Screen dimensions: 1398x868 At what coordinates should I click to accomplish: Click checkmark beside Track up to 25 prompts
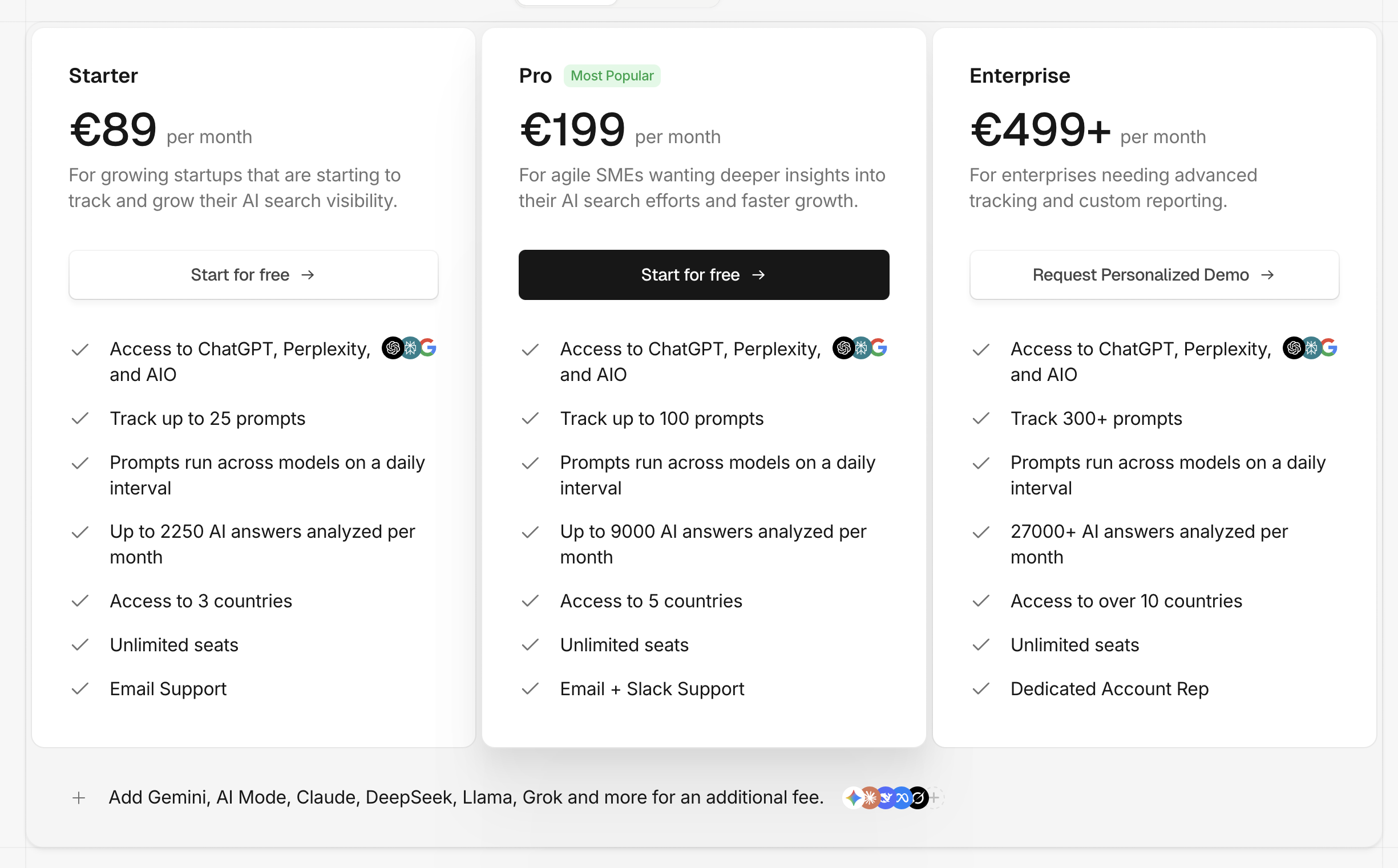80,418
